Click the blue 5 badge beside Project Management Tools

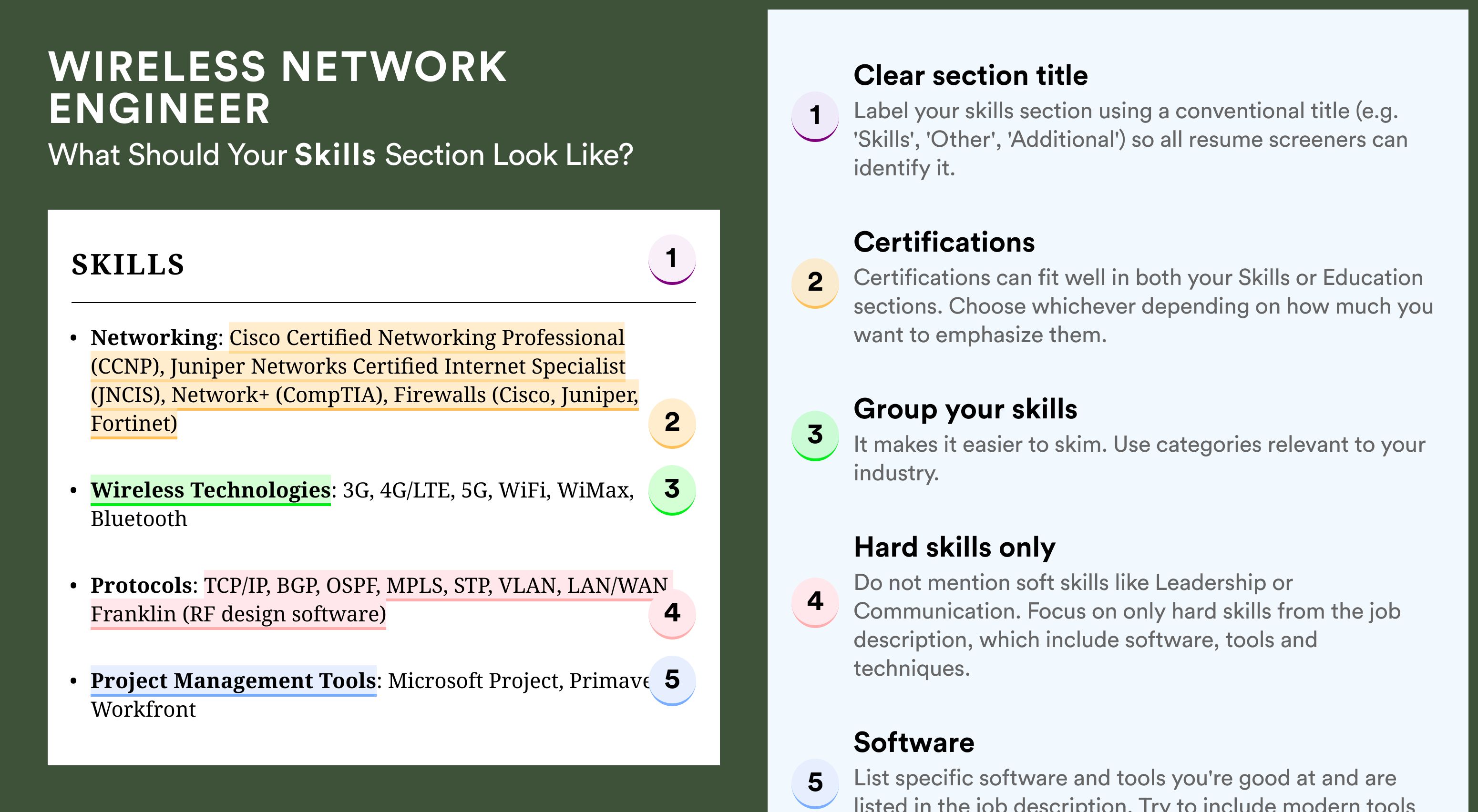tap(672, 680)
